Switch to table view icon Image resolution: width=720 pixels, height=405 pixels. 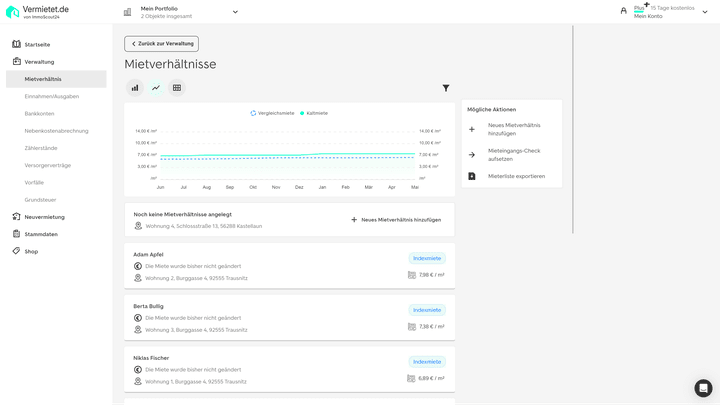(177, 88)
